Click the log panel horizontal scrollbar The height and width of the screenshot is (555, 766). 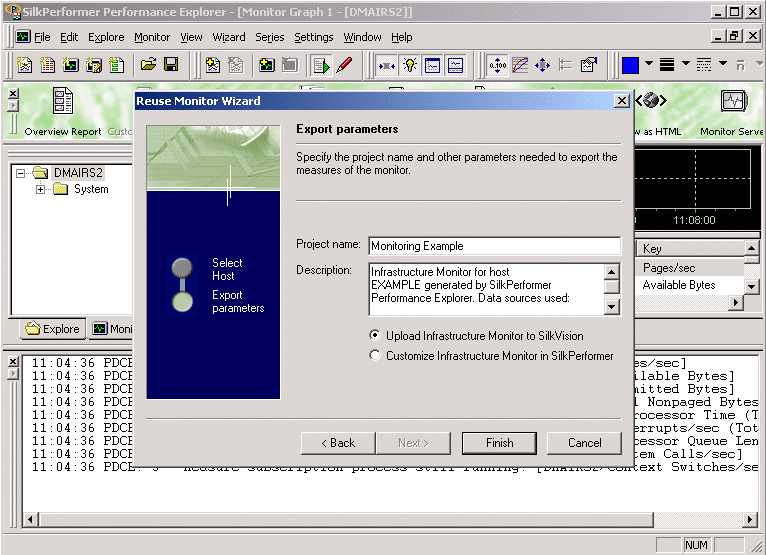(389, 519)
